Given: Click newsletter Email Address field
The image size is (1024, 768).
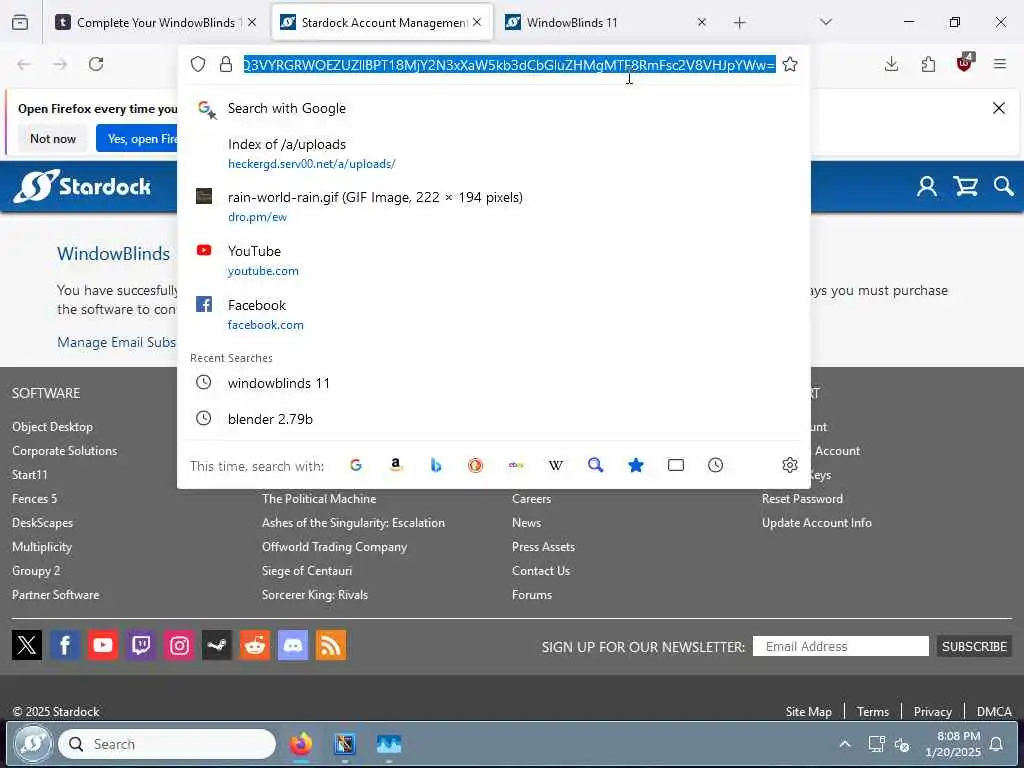Looking at the screenshot, I should click(840, 646).
